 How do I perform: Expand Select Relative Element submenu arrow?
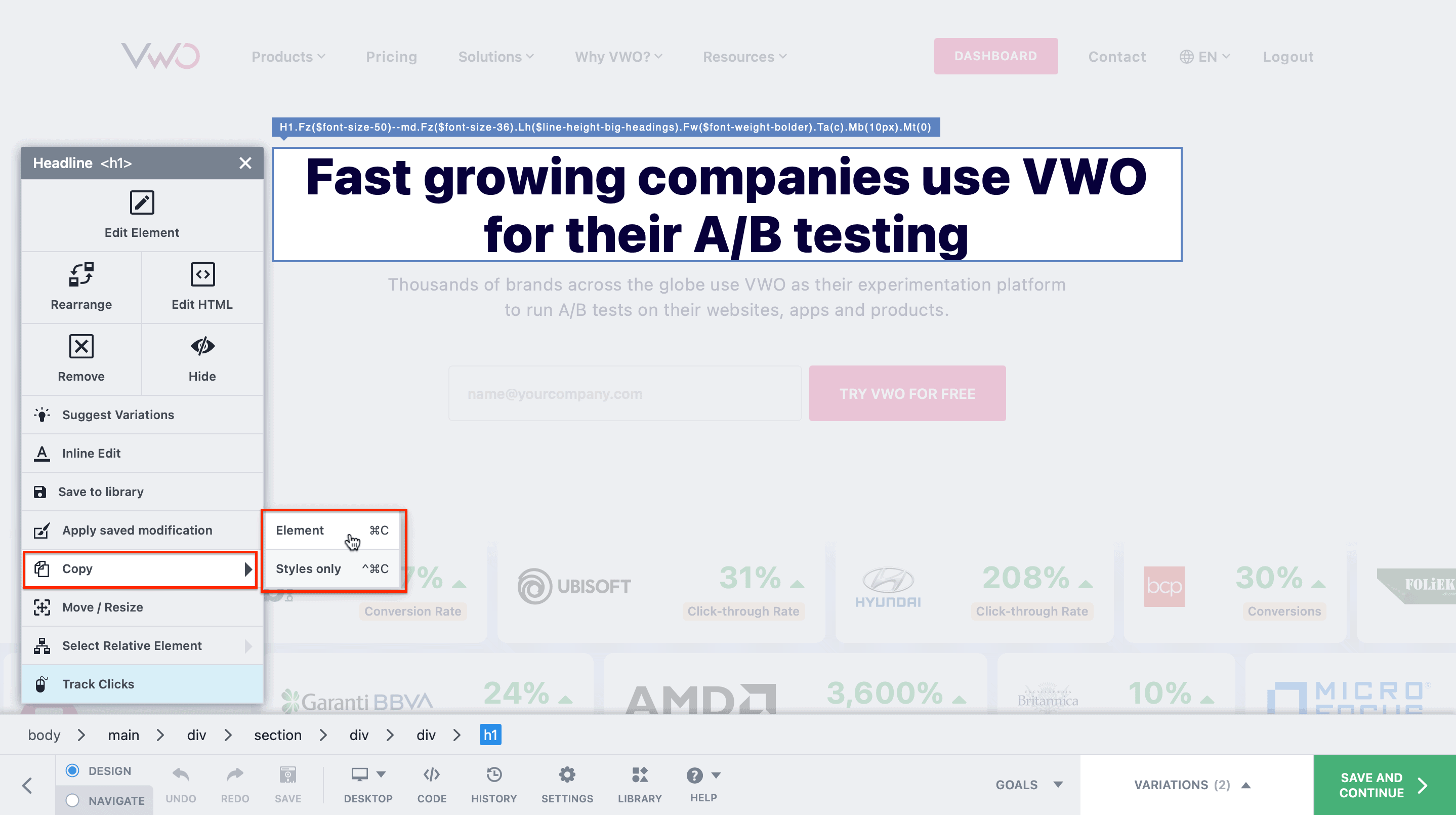247,645
